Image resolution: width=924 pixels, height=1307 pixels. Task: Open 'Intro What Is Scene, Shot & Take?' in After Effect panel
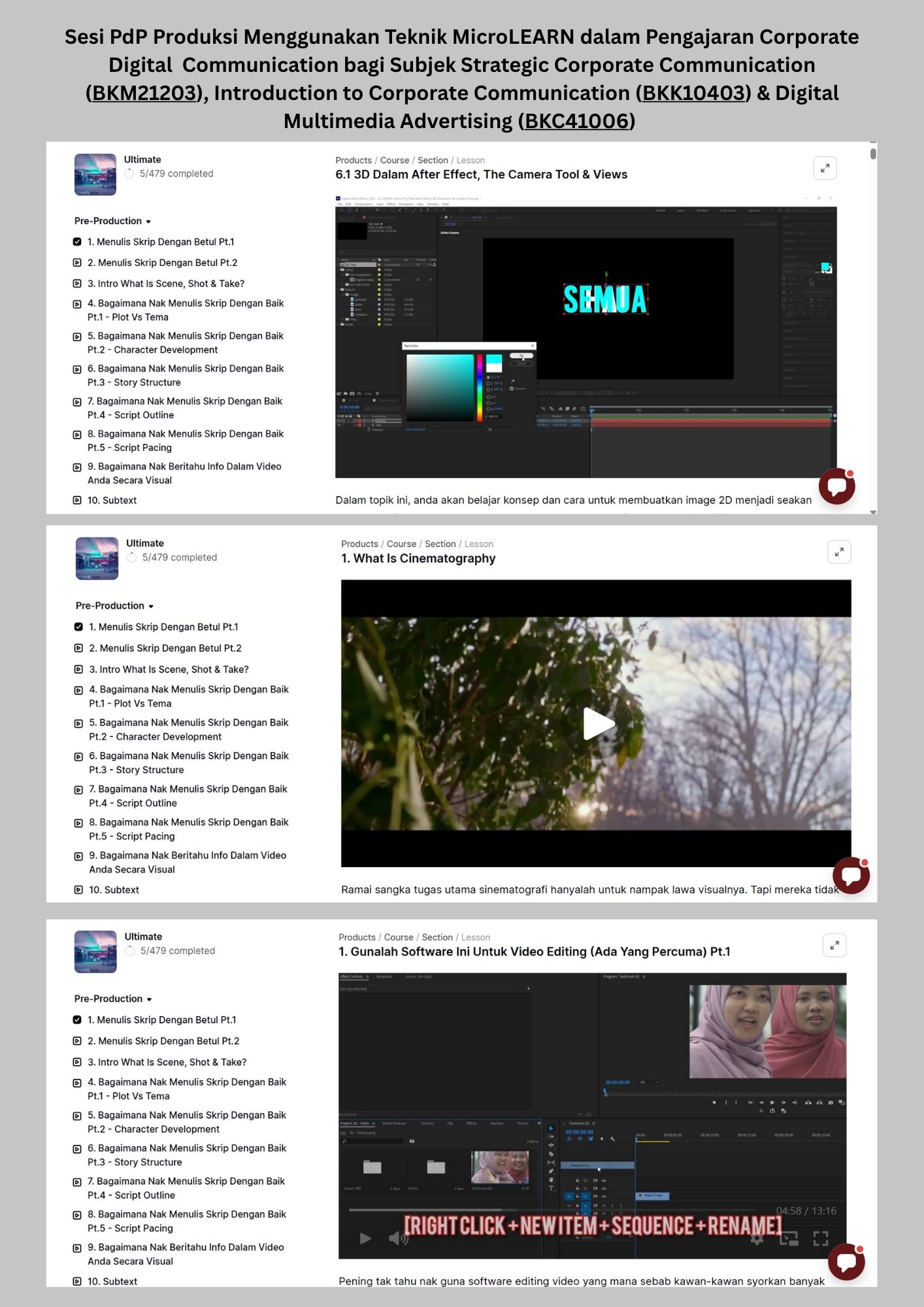click(x=166, y=284)
